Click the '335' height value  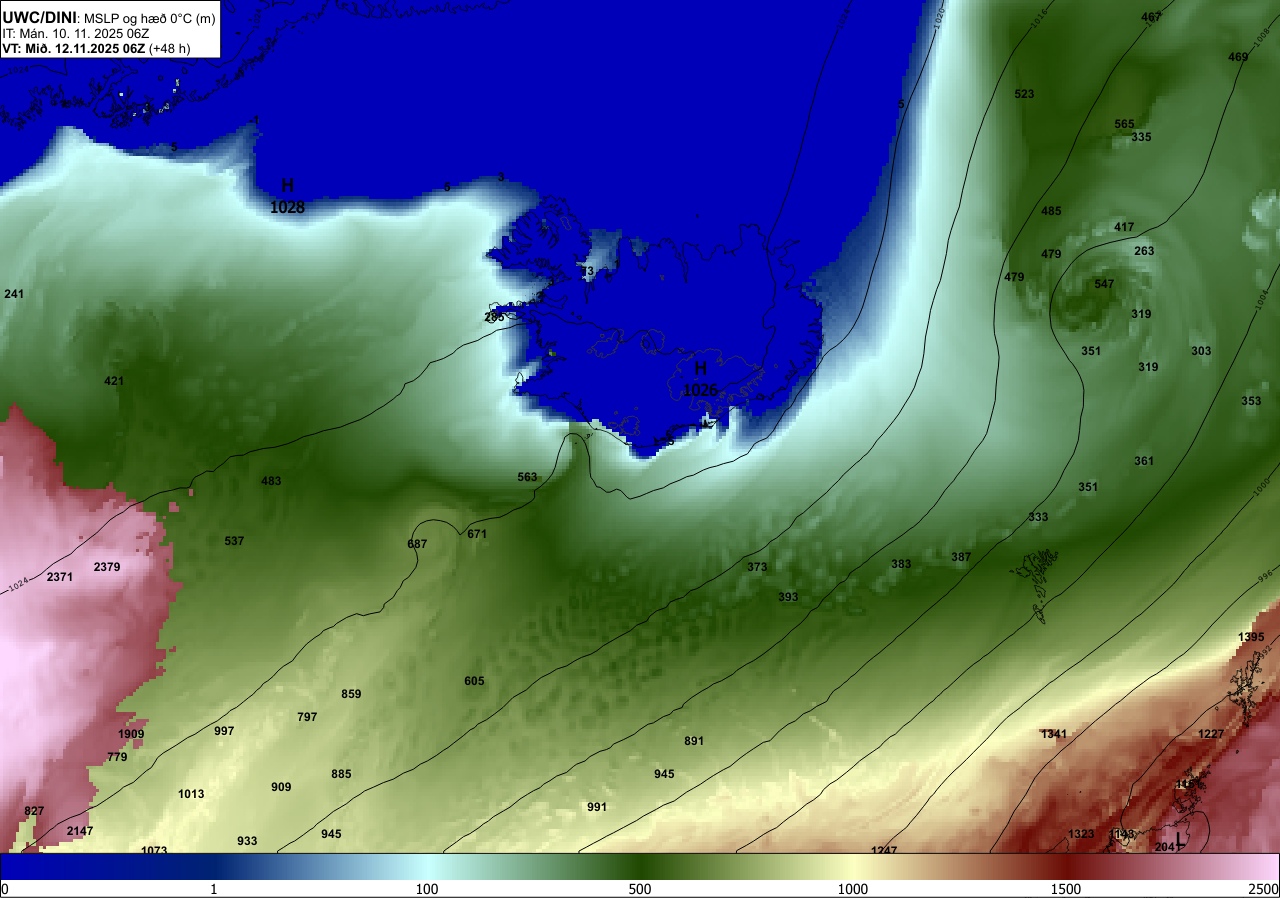click(1142, 137)
